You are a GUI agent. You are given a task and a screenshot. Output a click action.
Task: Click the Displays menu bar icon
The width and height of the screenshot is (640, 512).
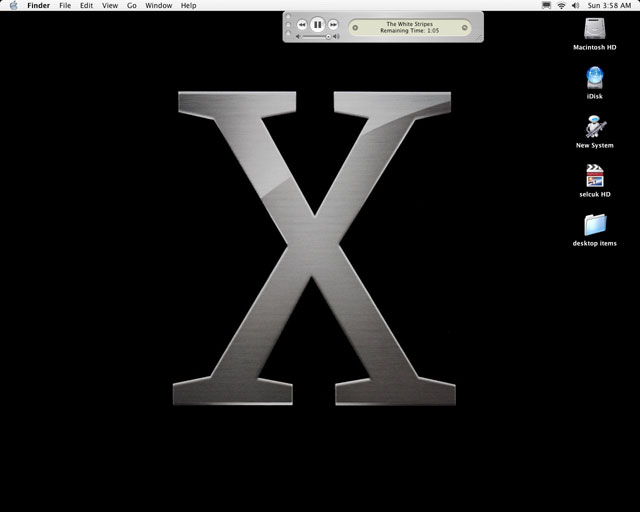pyautogui.click(x=546, y=5)
